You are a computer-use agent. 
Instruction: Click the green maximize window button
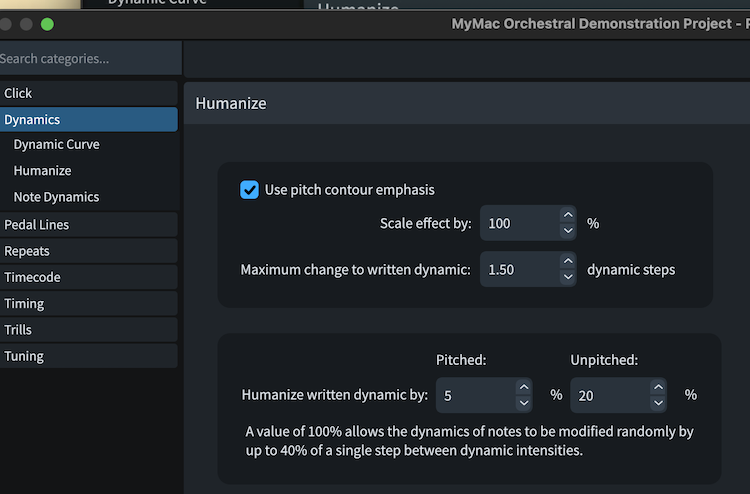[48, 23]
